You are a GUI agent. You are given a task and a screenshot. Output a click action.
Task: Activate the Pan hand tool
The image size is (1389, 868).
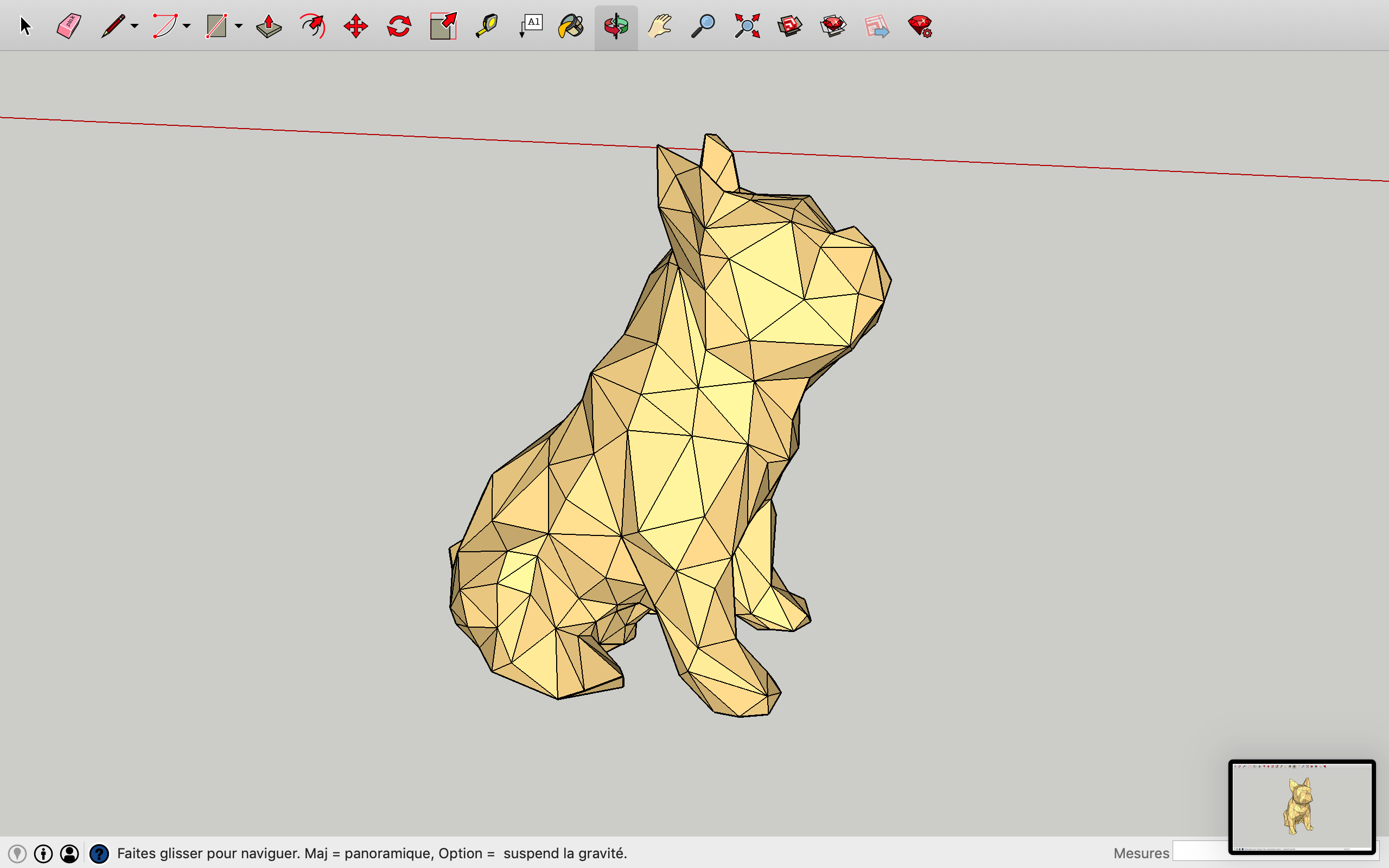659,26
